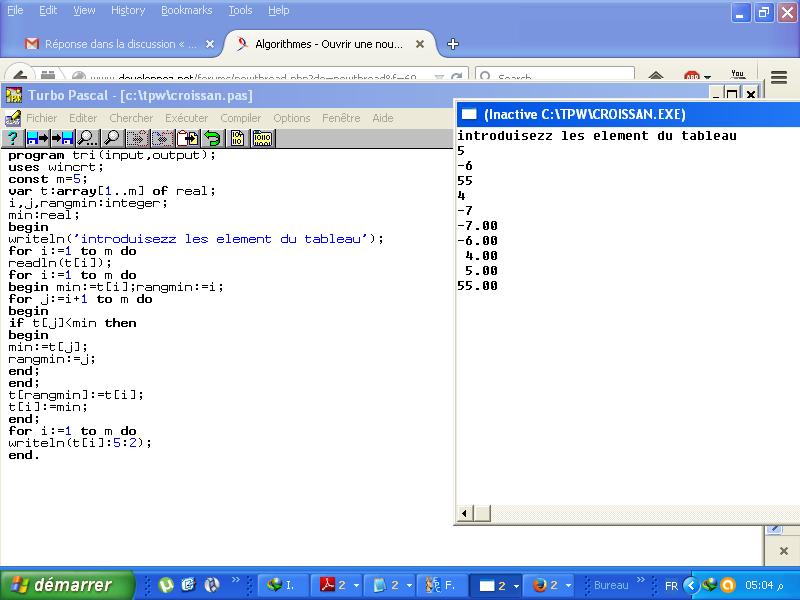Open Firefox View menu
Screen dimensions: 800x600
coord(84,10)
